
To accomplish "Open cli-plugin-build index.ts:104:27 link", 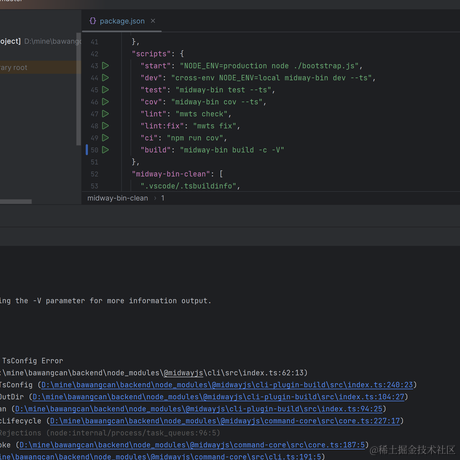I will click(218, 397).
